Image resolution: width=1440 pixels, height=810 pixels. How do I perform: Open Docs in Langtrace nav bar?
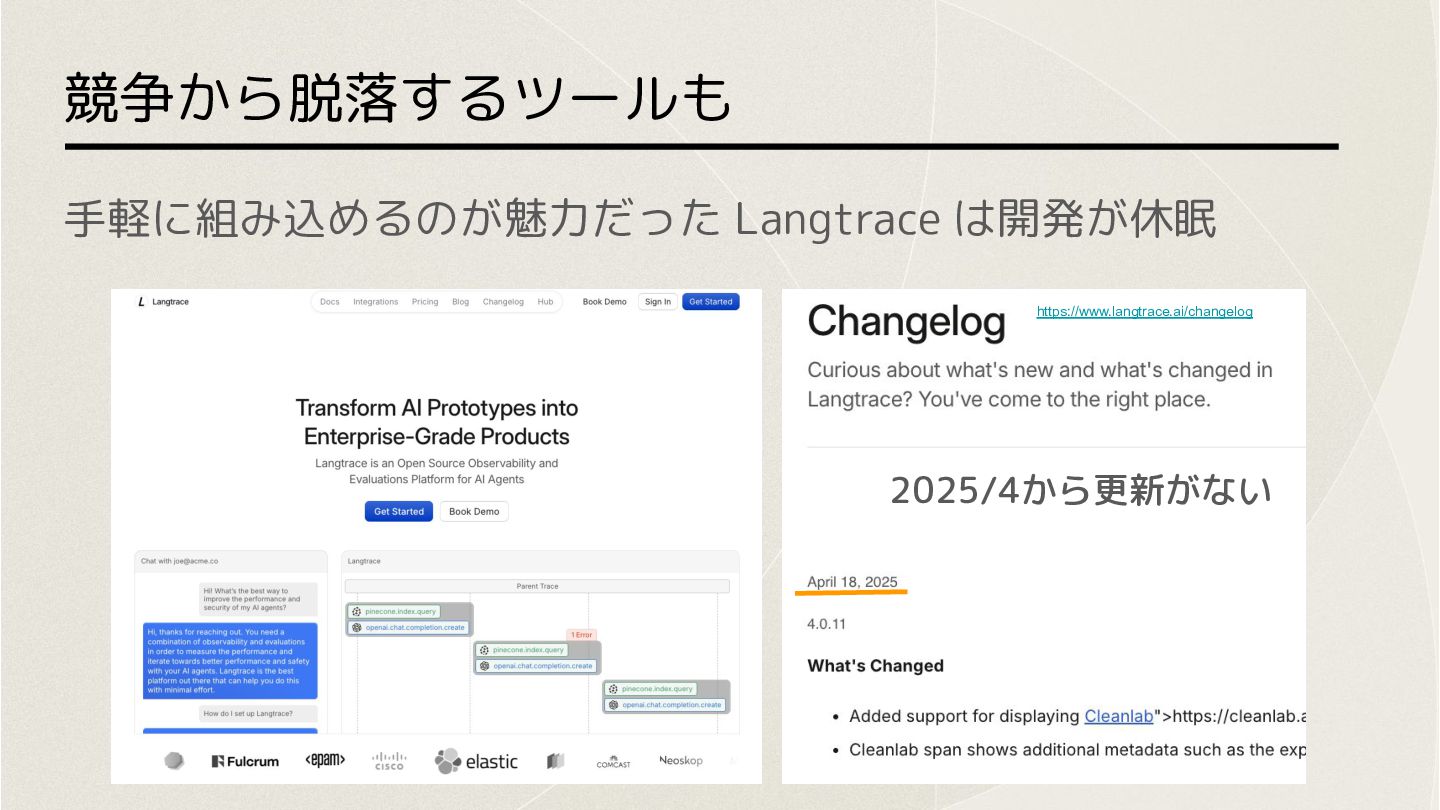coord(330,302)
